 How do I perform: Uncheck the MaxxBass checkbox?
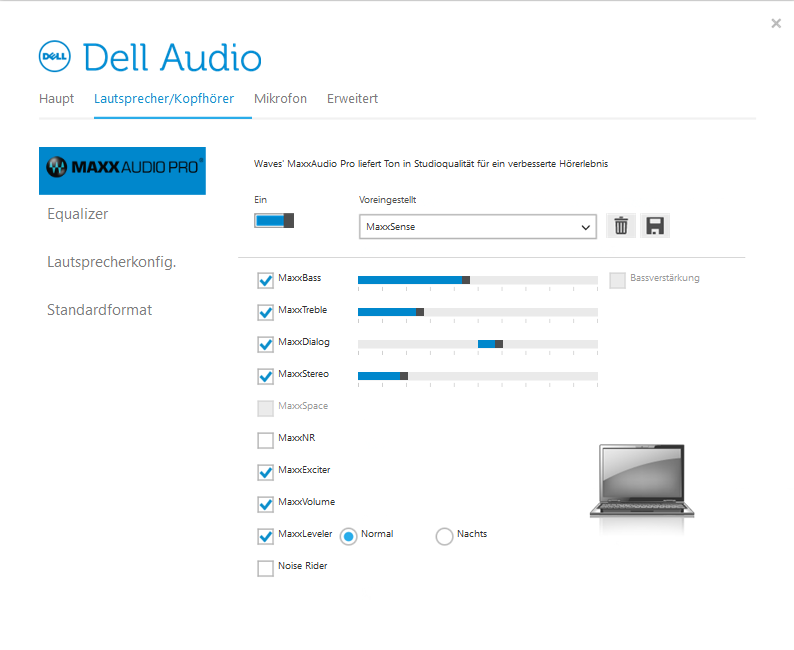(265, 280)
